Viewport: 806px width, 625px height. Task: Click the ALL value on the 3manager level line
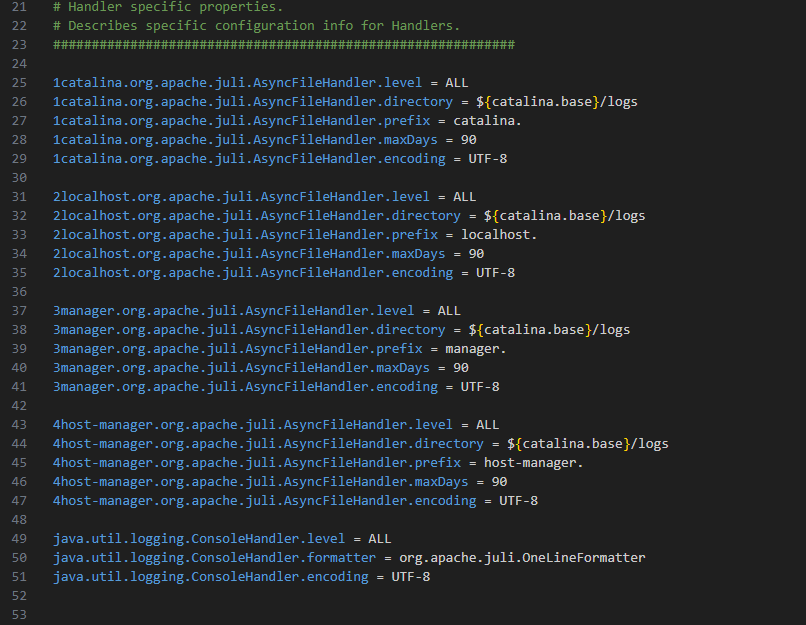click(x=449, y=311)
